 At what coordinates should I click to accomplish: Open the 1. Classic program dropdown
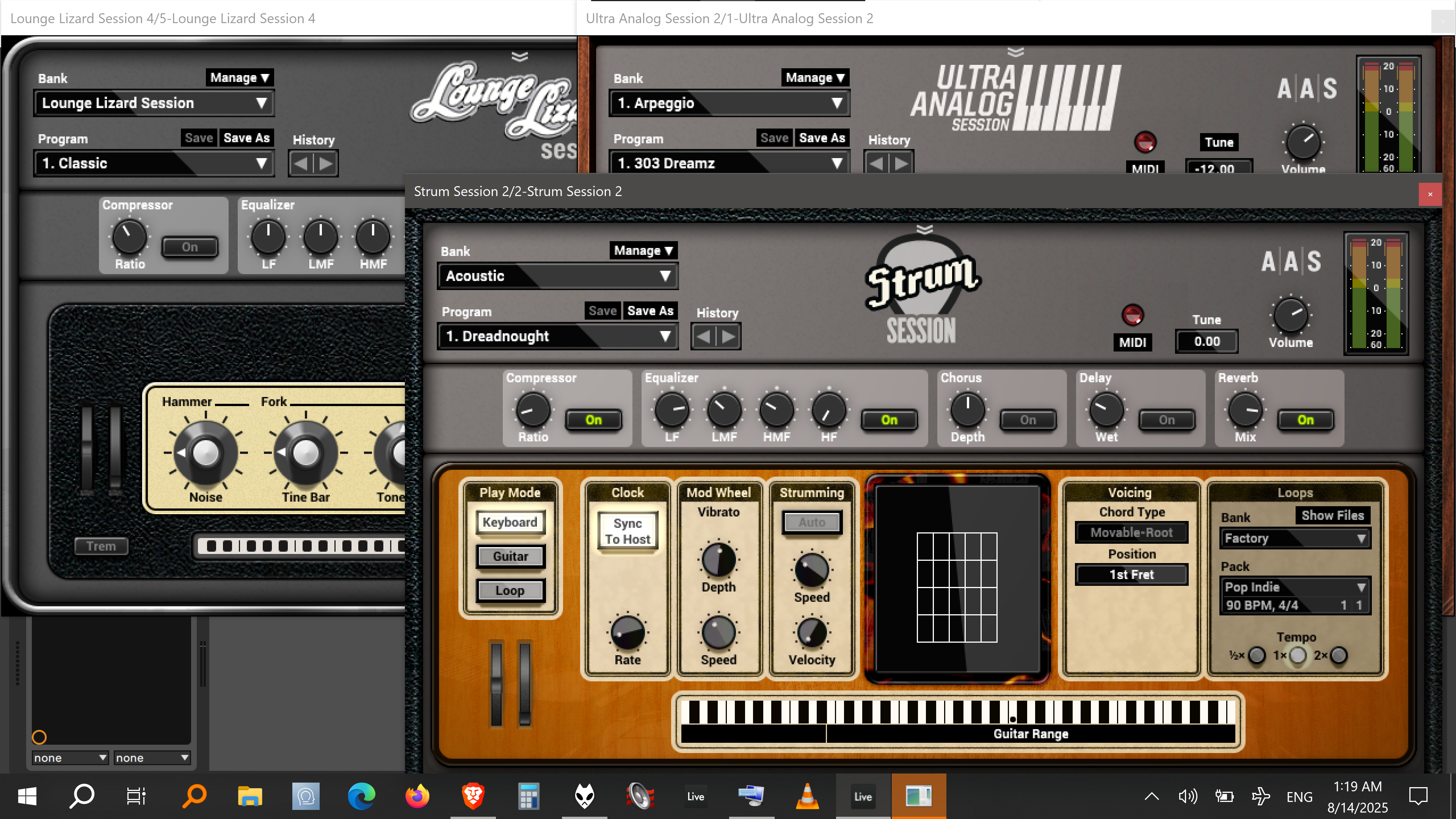point(154,163)
